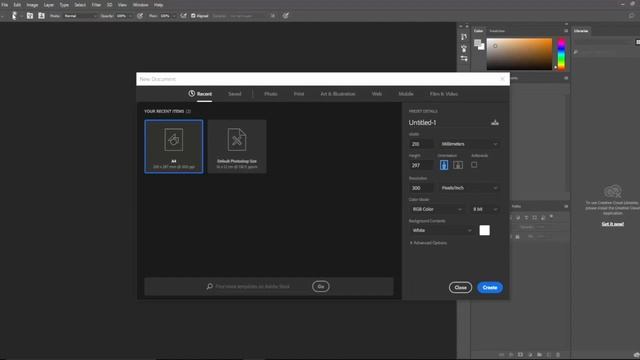Toggle the brush settings panel icon
640x360 pixels.
point(41,16)
